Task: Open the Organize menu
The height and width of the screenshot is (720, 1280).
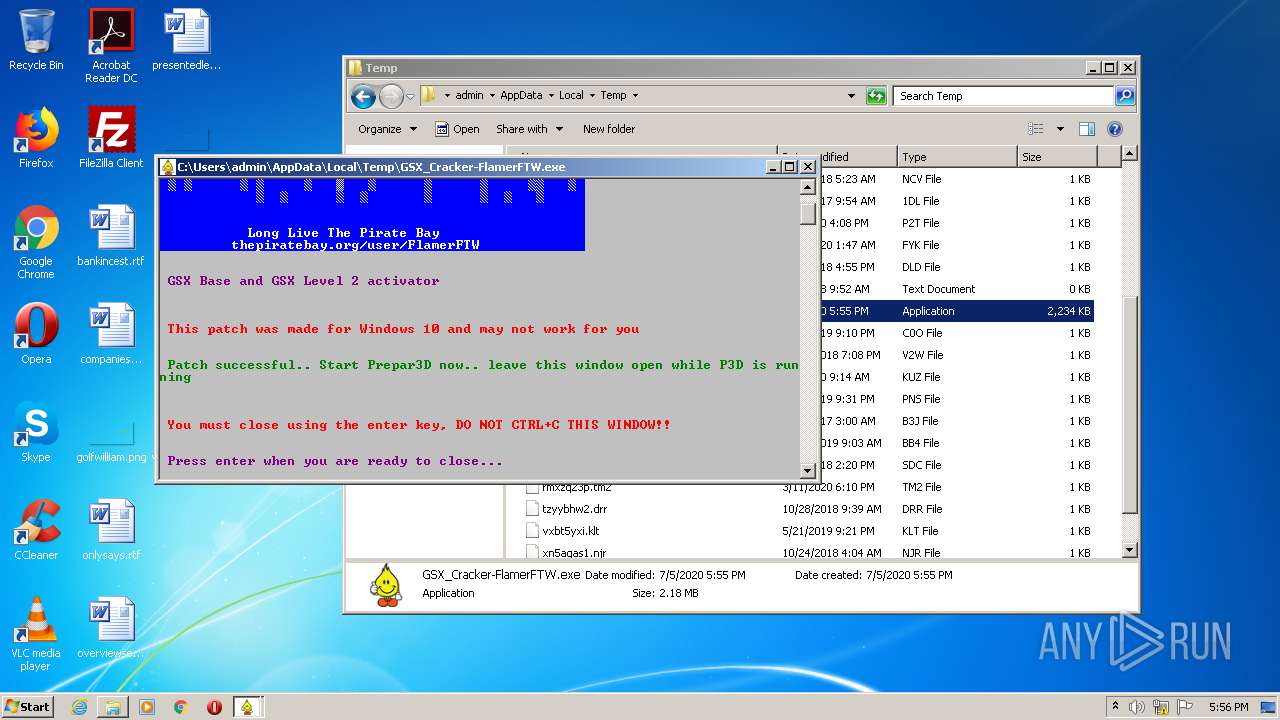Action: (386, 129)
